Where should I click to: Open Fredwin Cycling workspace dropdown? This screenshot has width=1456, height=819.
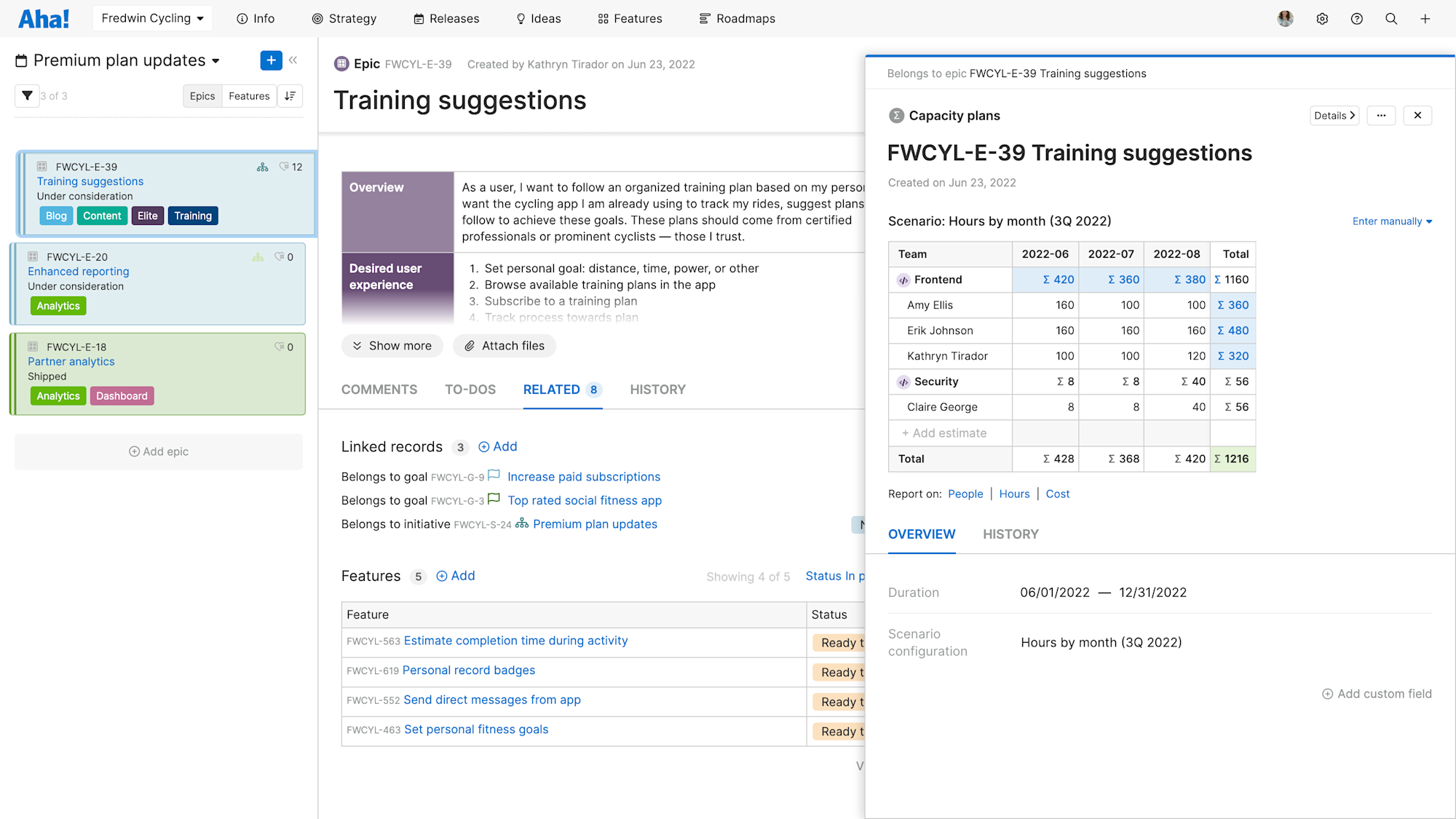(152, 18)
